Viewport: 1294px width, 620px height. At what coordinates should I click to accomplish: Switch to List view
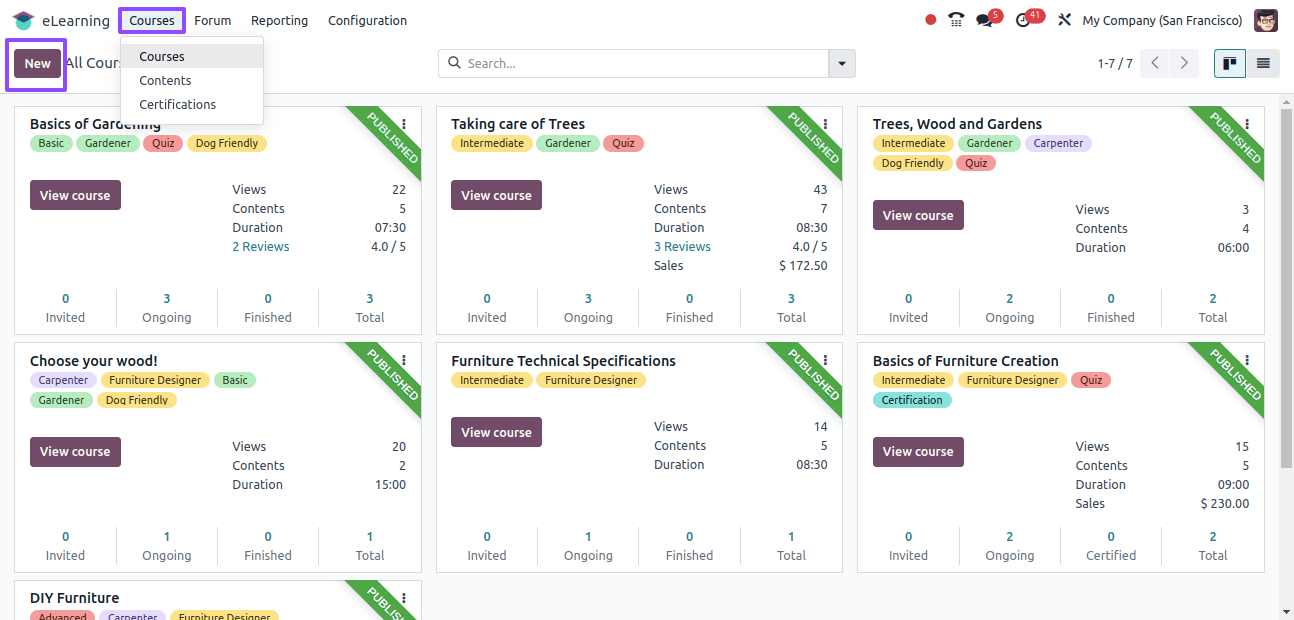1263,63
